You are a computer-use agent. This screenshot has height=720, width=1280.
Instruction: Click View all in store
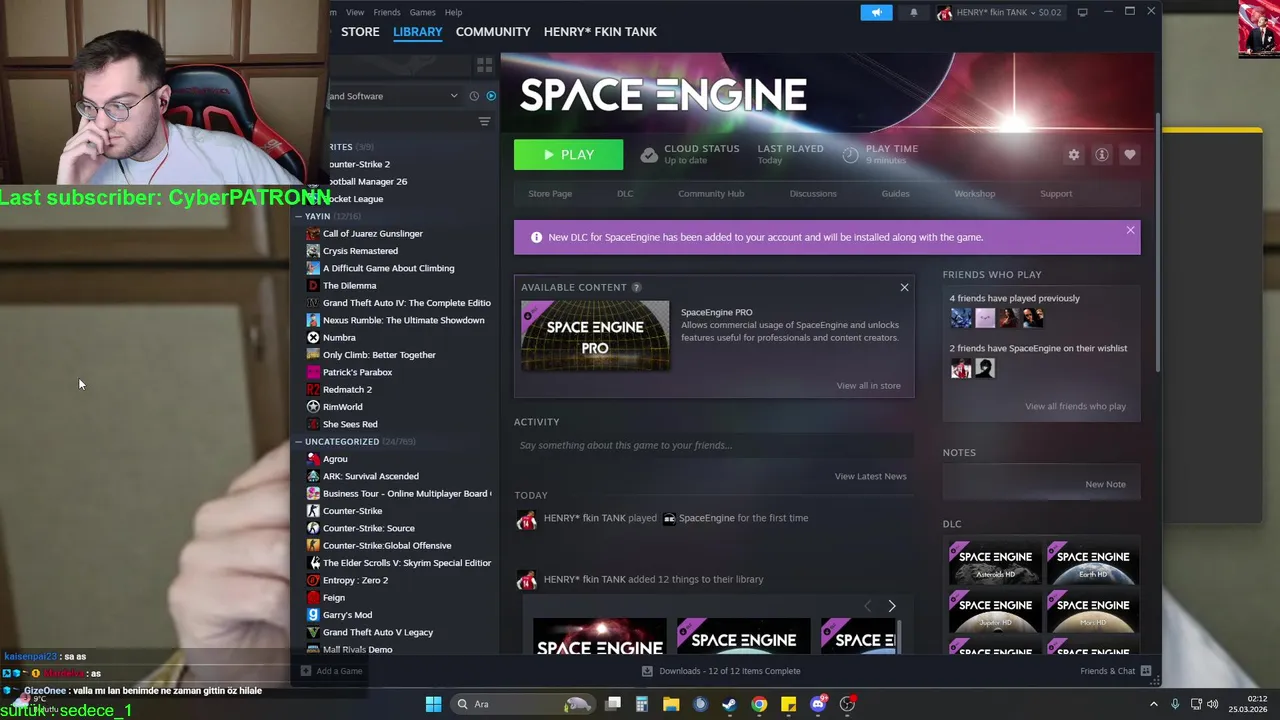coord(868,386)
